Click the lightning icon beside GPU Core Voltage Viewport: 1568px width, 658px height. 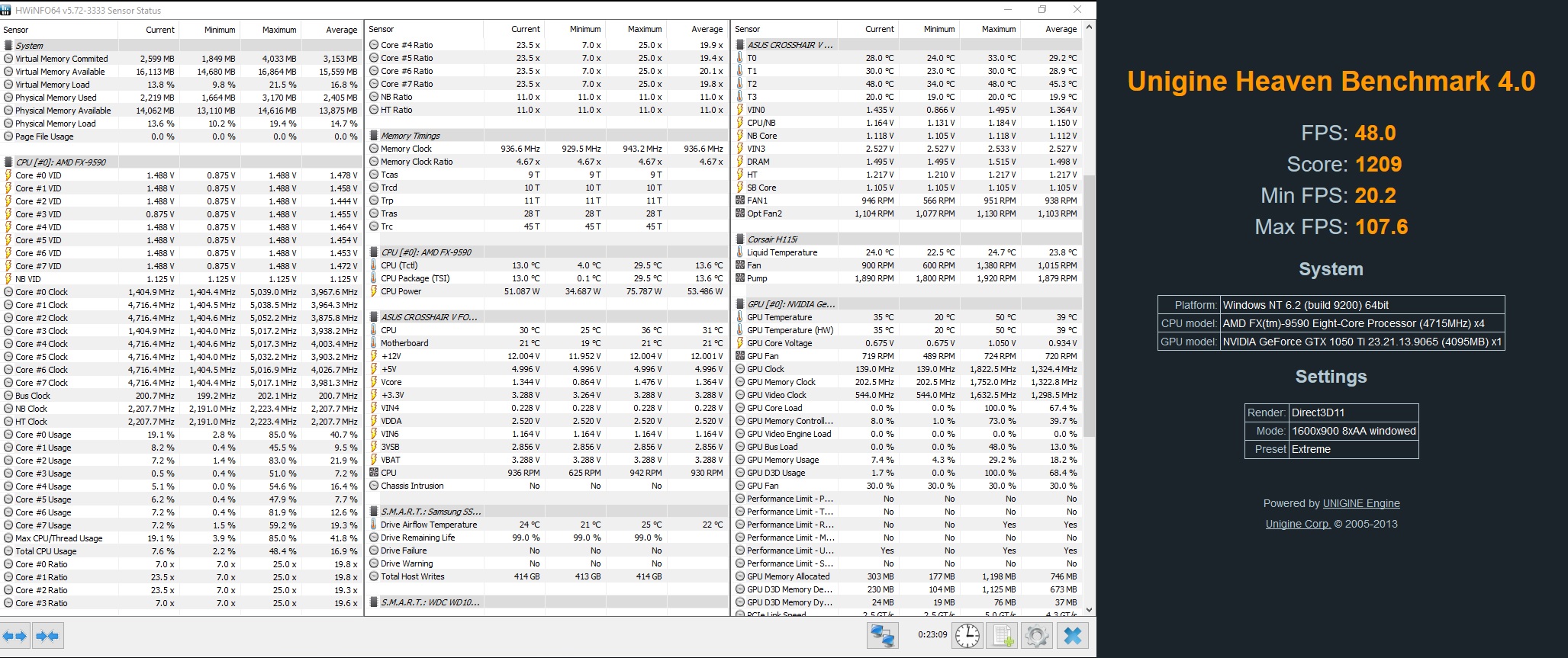click(x=740, y=343)
